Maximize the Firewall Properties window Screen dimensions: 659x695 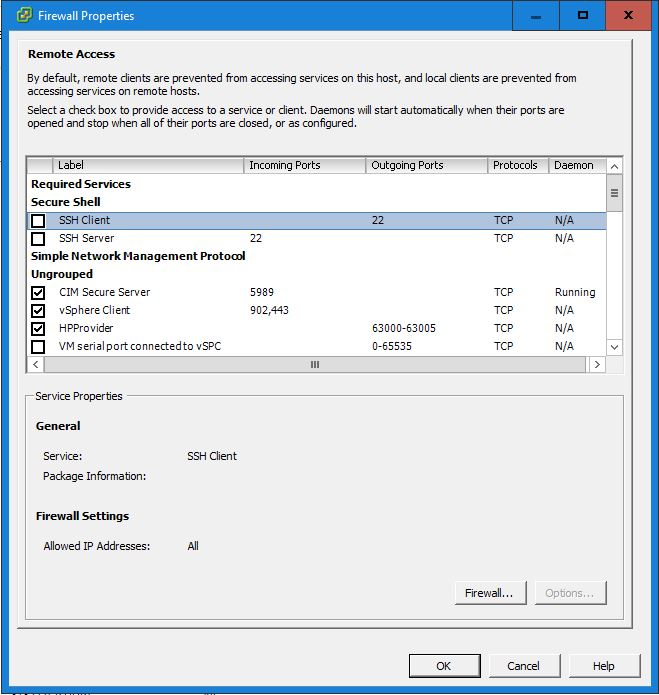tap(583, 16)
